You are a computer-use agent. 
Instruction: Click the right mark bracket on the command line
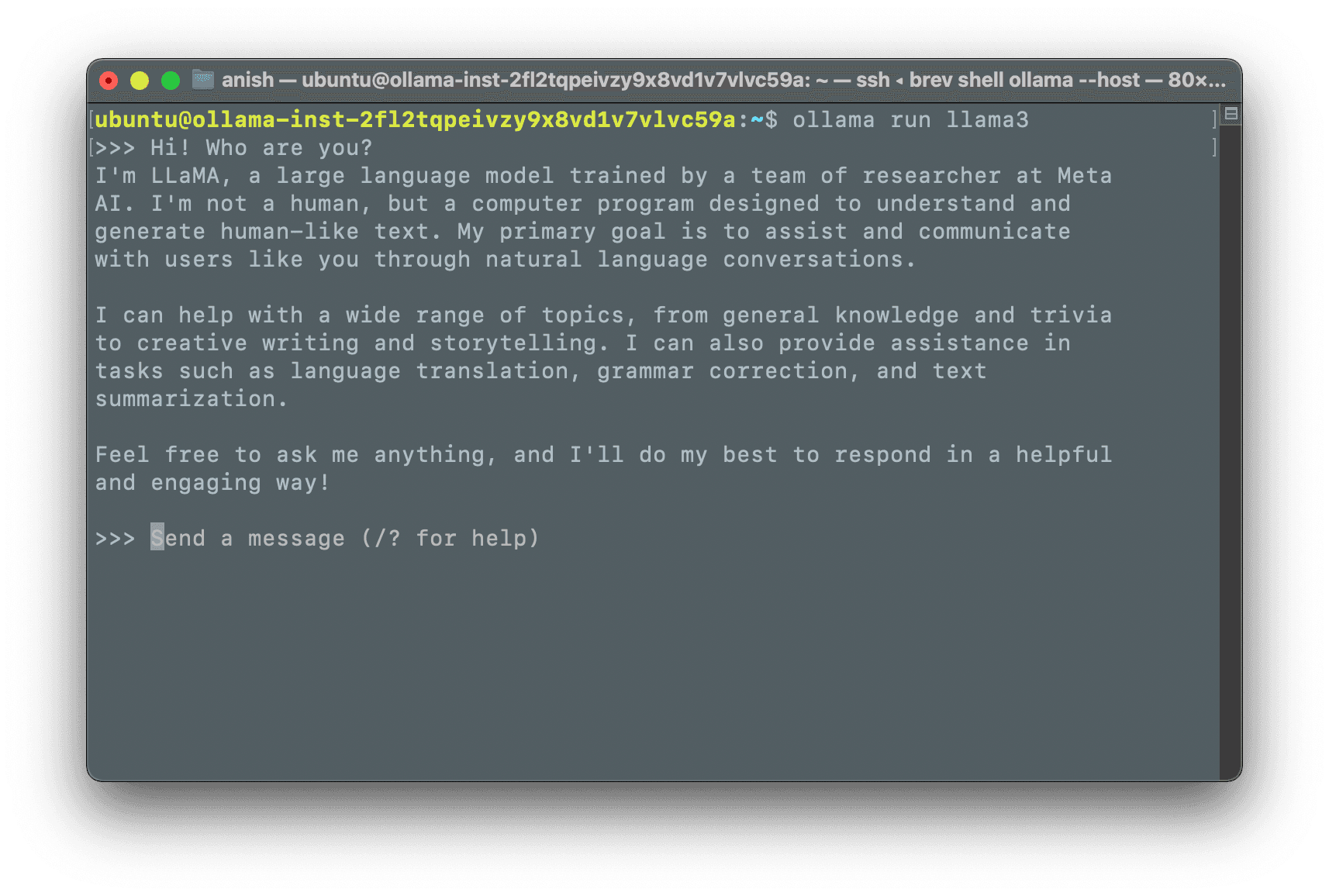[1214, 120]
